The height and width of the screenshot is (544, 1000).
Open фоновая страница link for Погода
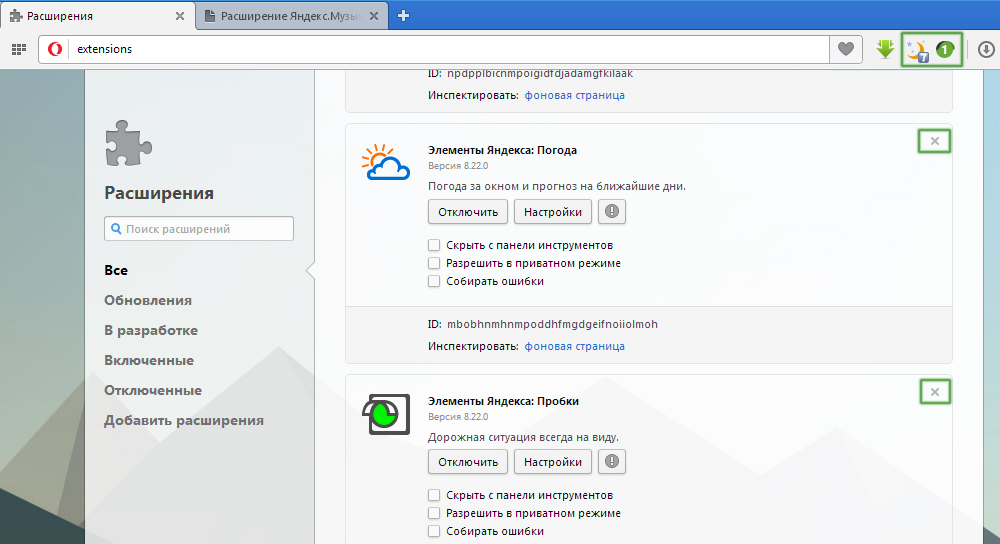(x=574, y=346)
